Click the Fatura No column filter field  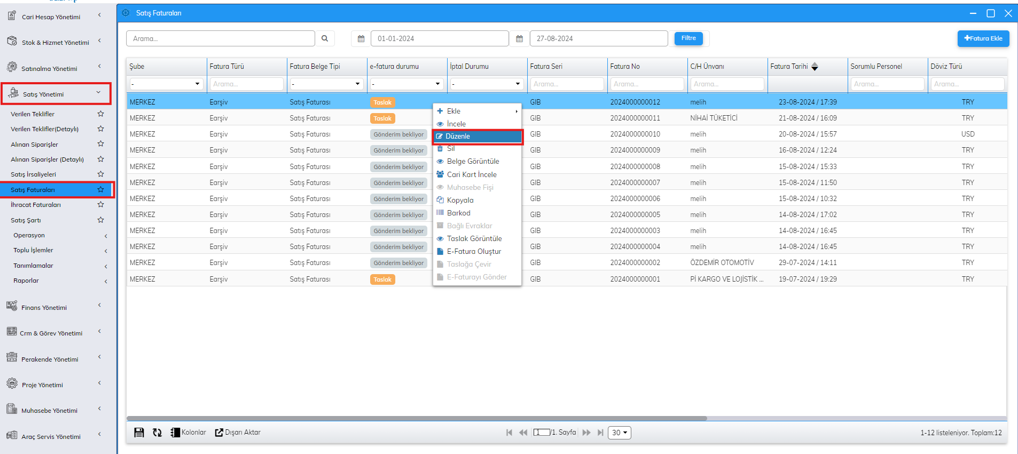click(x=646, y=84)
